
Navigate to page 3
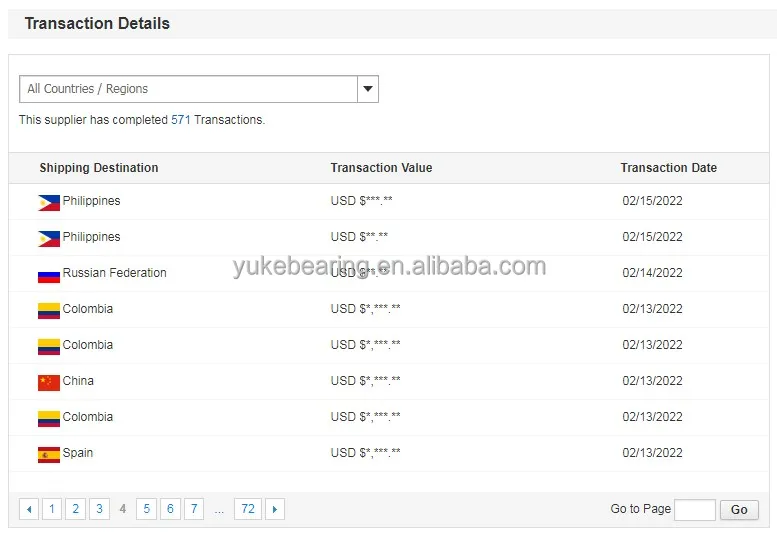coord(99,510)
